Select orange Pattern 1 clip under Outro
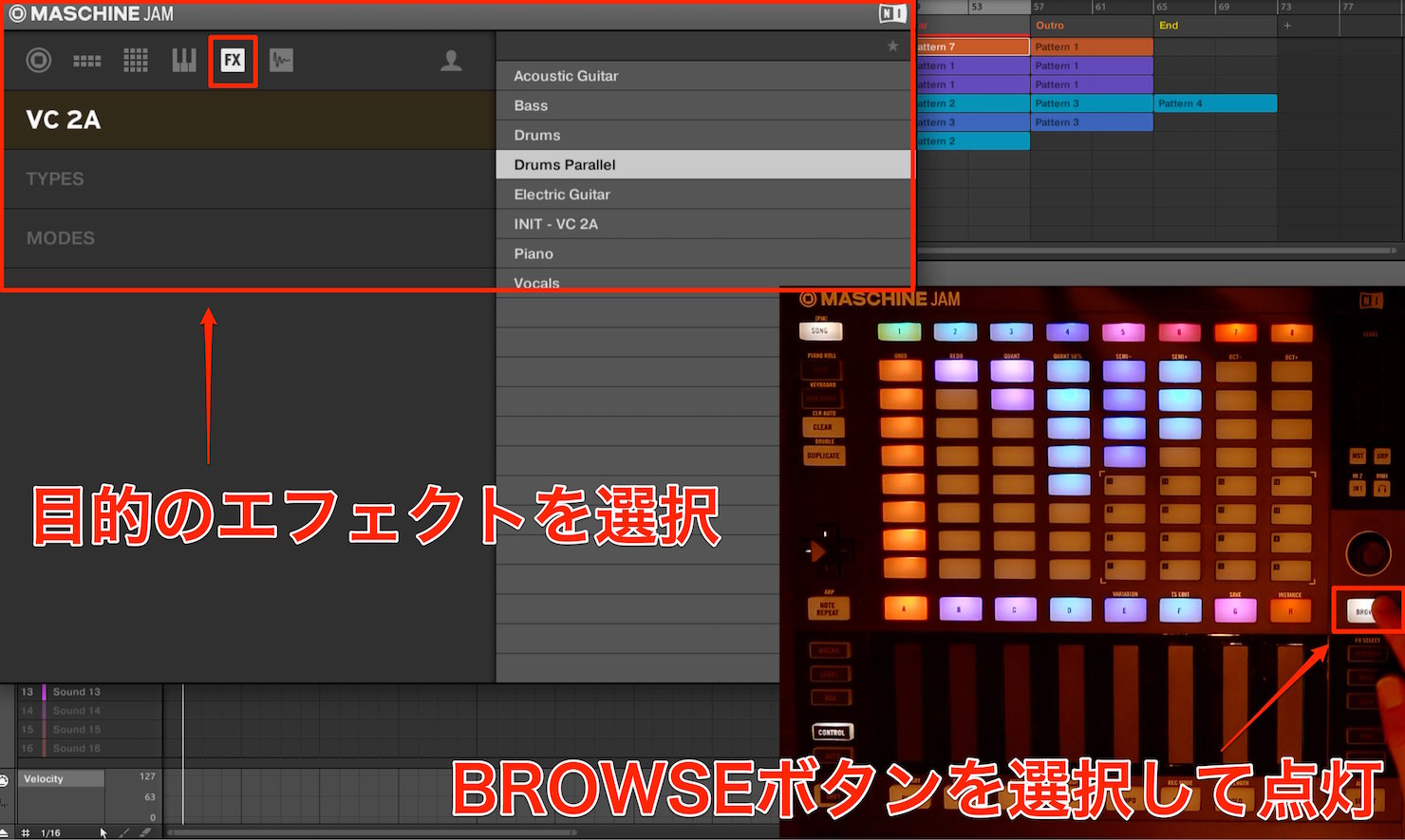Image resolution: width=1405 pixels, height=840 pixels. 1092,47
